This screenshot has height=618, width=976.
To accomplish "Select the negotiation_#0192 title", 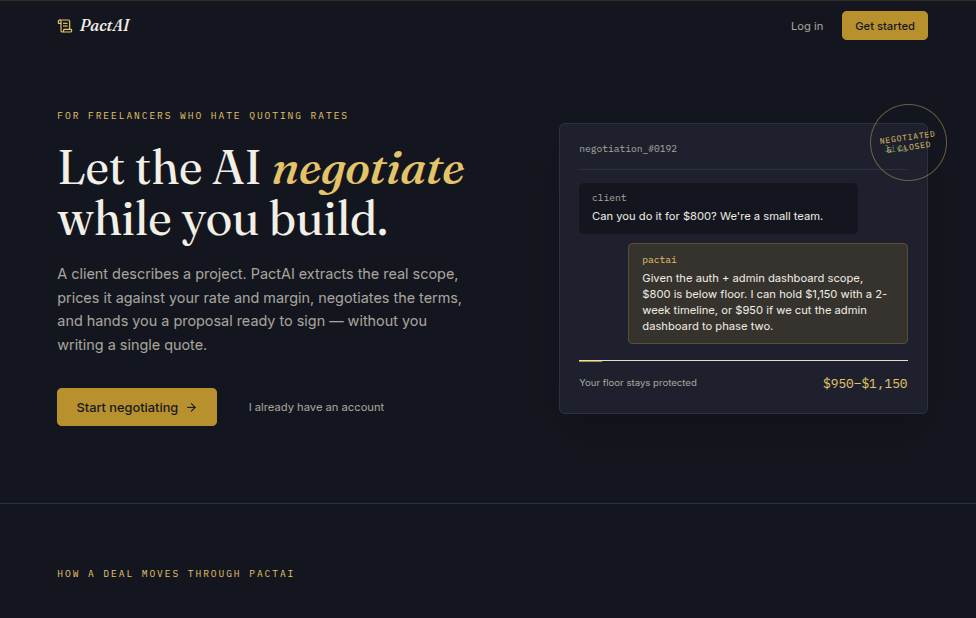I will [x=627, y=149].
